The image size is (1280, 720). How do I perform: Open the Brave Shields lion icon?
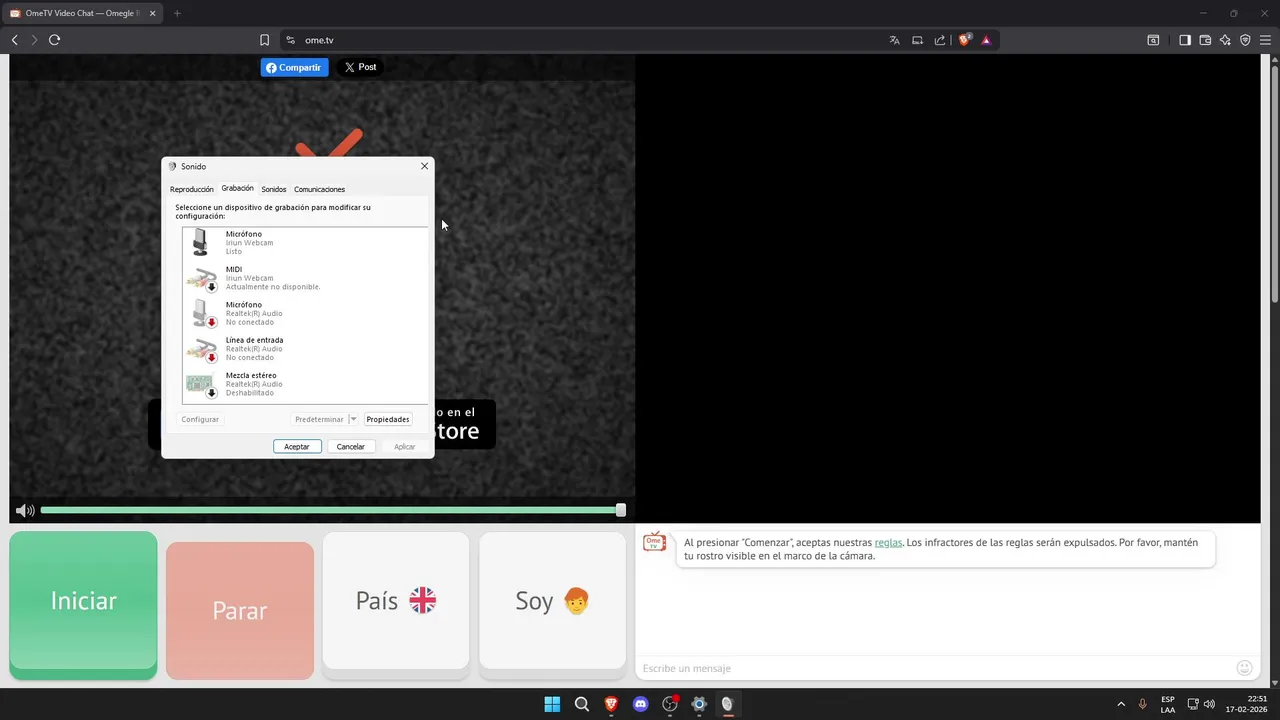click(x=965, y=40)
